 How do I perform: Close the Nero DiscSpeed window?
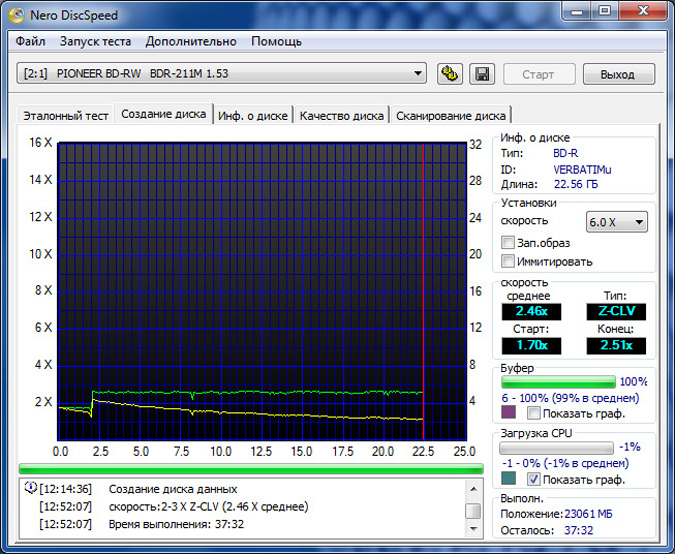pyautogui.click(x=644, y=12)
